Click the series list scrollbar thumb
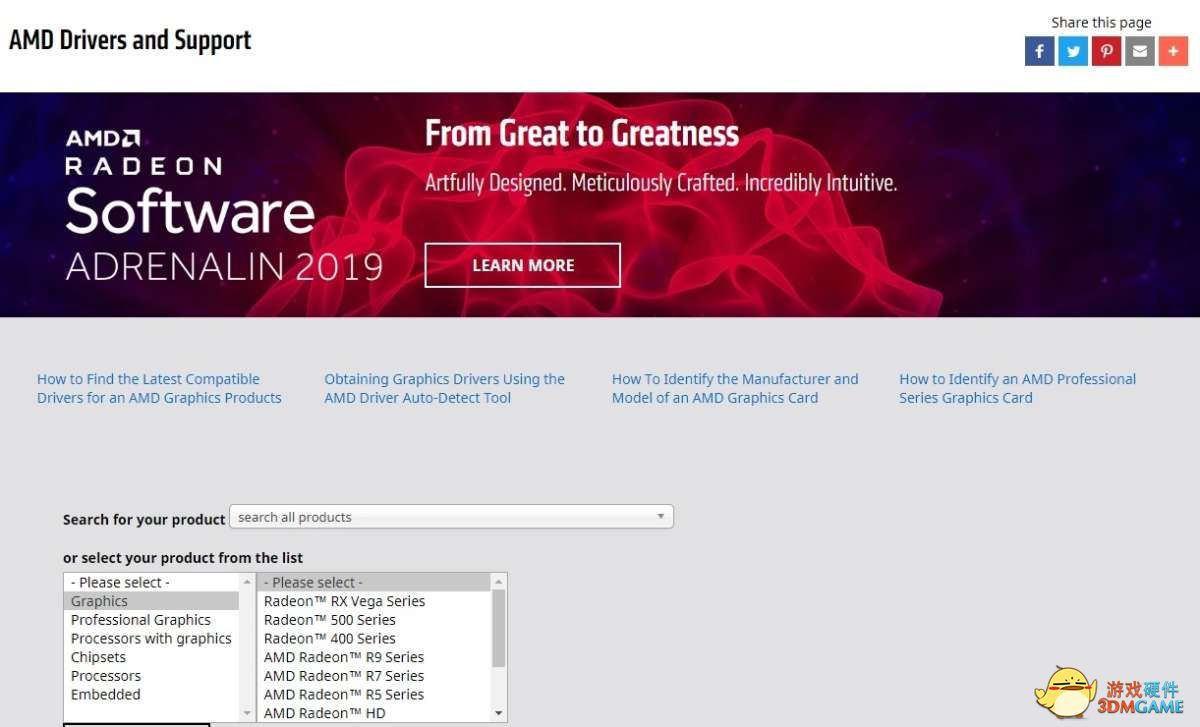 [x=499, y=628]
